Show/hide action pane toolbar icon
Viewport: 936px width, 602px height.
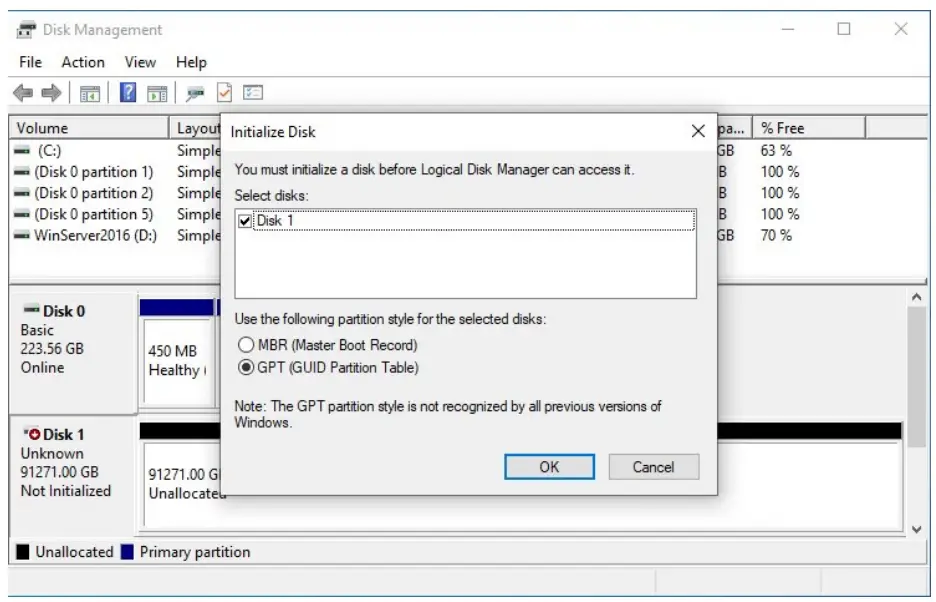click(157, 93)
